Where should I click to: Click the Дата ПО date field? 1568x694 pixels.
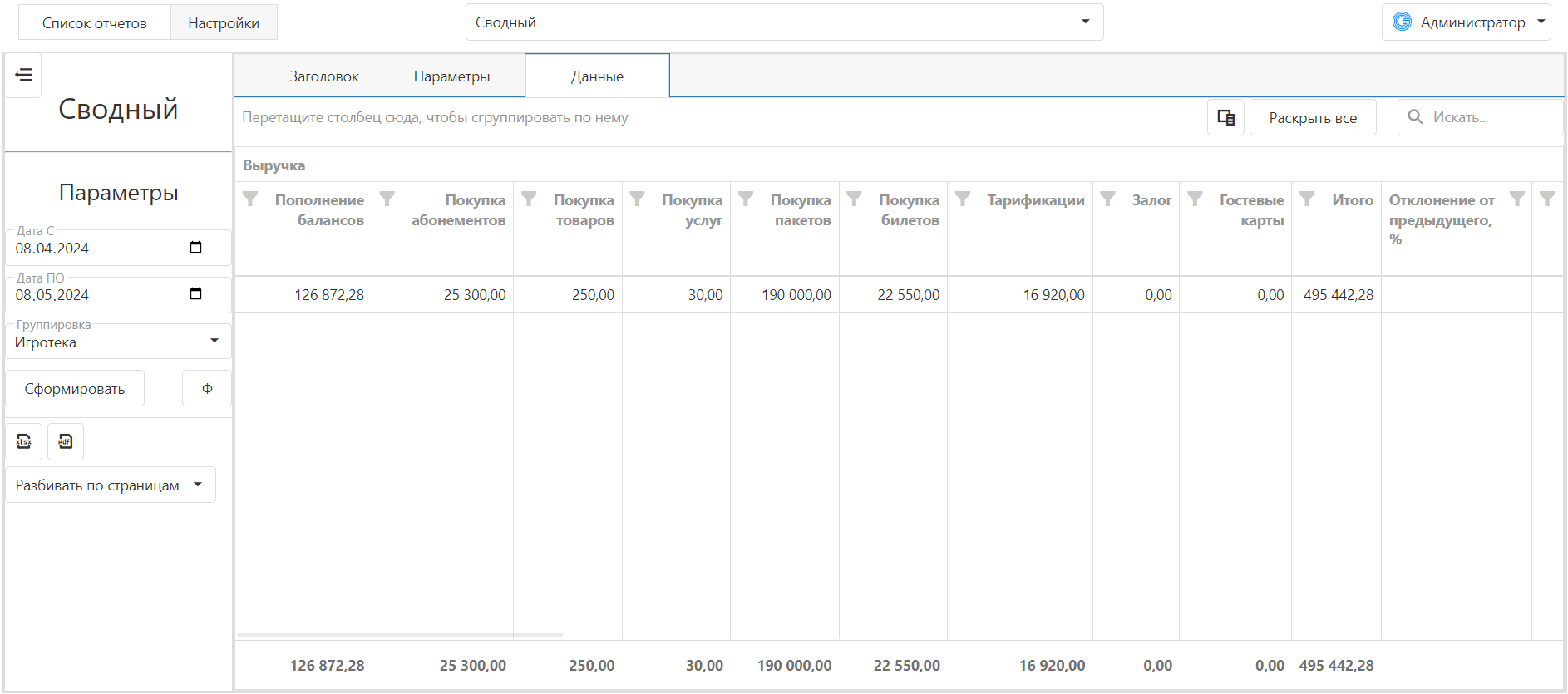118,294
